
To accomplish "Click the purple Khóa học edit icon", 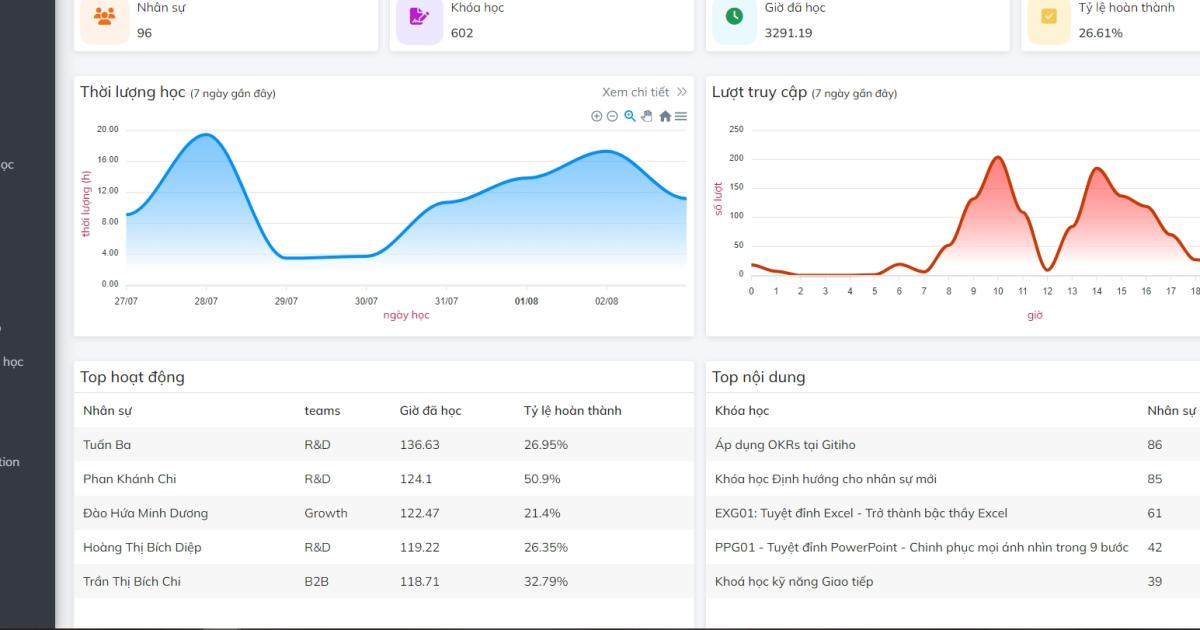I will tap(420, 17).
